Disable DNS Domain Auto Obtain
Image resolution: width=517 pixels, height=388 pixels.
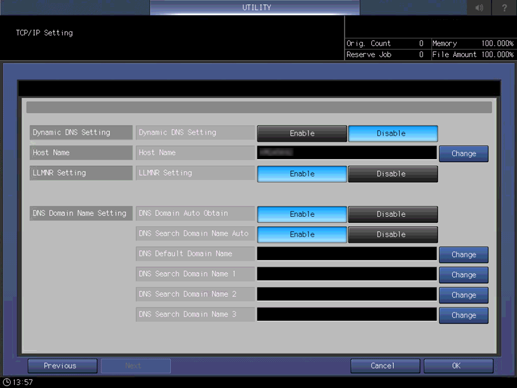point(393,214)
